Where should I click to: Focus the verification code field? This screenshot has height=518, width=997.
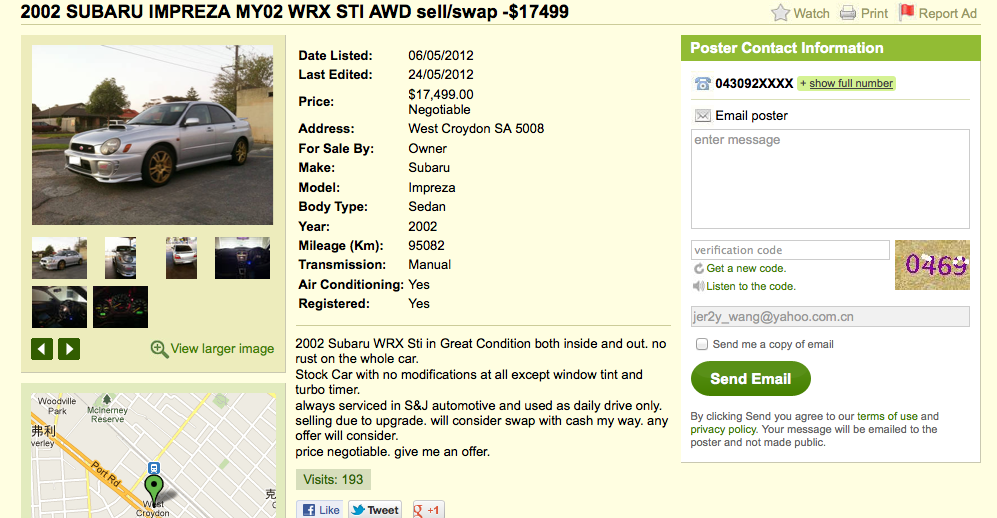[x=790, y=250]
